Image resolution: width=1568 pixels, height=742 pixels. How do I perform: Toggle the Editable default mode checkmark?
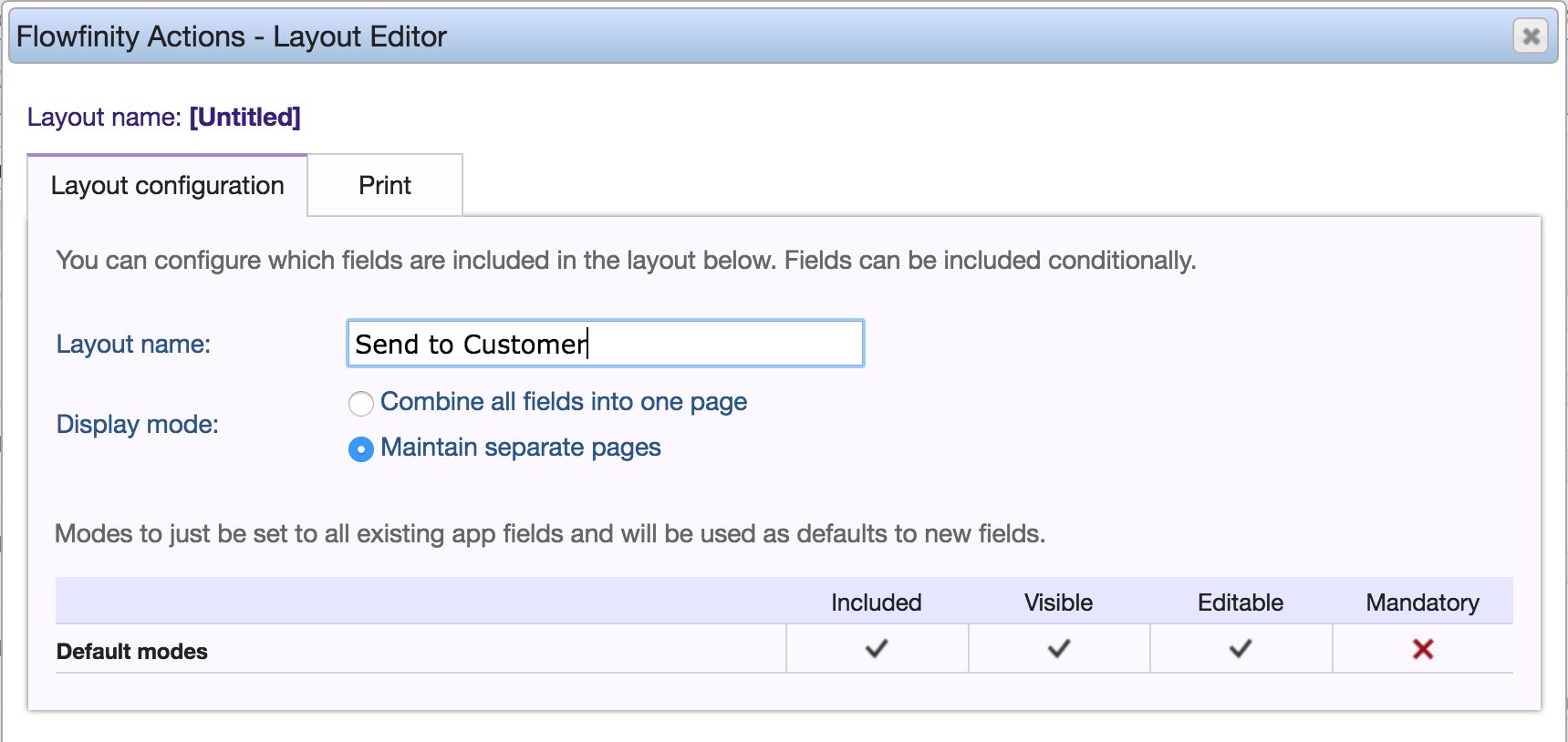click(1240, 649)
